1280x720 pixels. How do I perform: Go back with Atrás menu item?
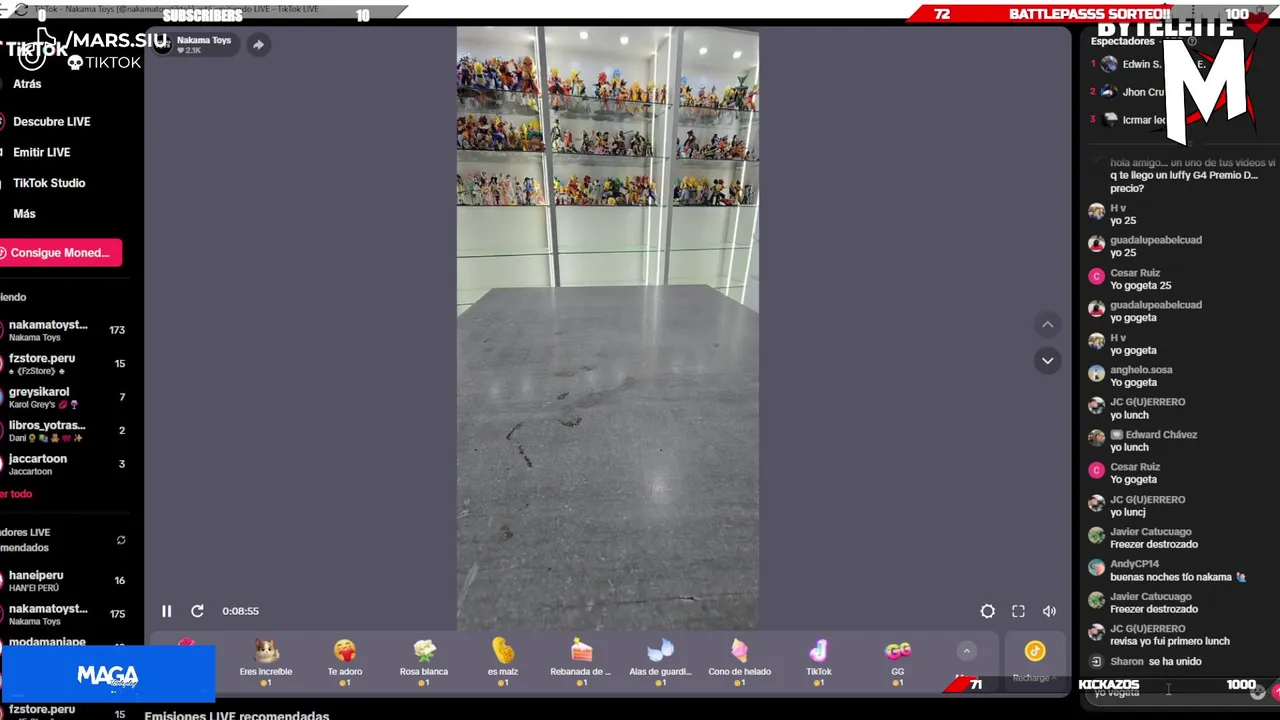pos(27,84)
